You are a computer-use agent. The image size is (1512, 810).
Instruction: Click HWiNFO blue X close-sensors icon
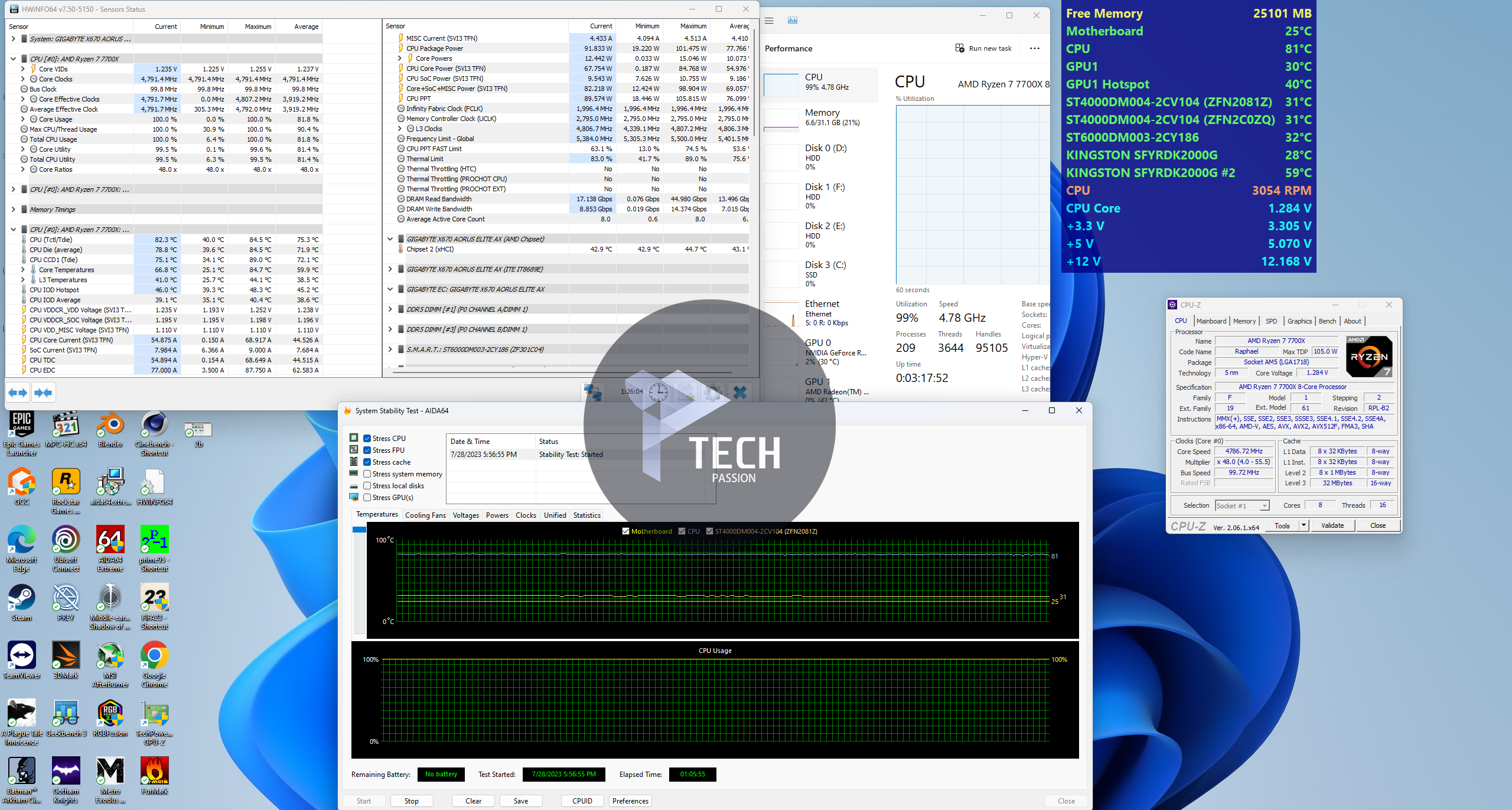pyautogui.click(x=739, y=392)
